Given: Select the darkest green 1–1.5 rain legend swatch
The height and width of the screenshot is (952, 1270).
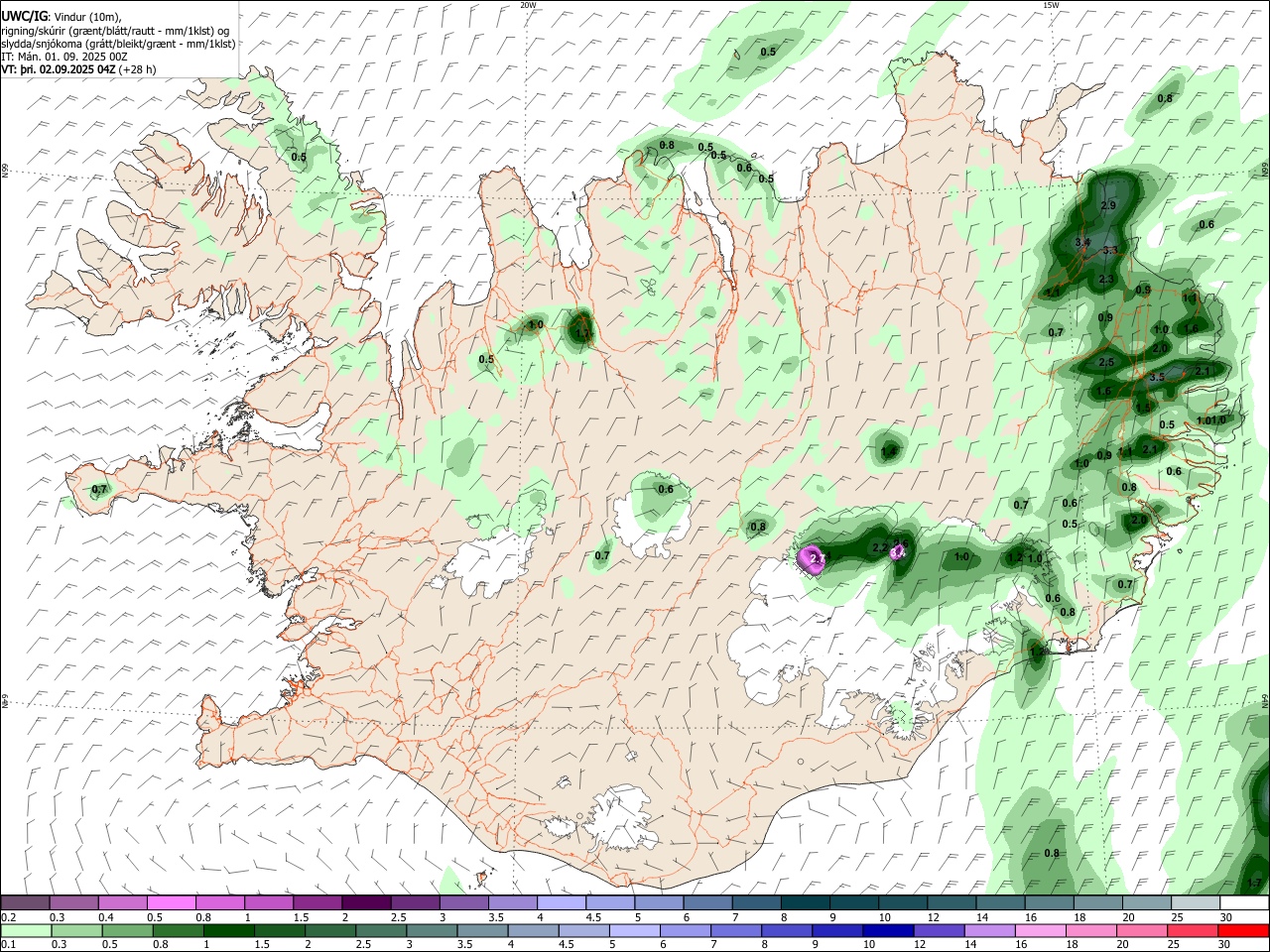Looking at the screenshot, I should point(228,930).
